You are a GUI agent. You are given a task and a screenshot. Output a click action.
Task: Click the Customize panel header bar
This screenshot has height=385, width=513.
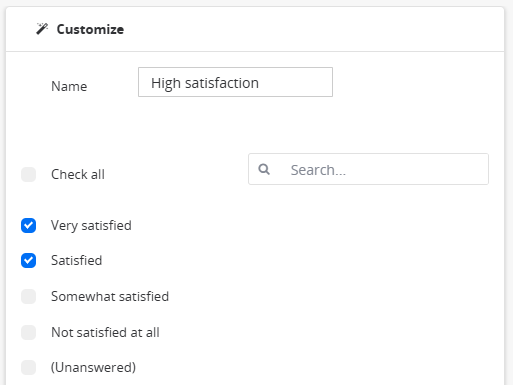coord(255,29)
